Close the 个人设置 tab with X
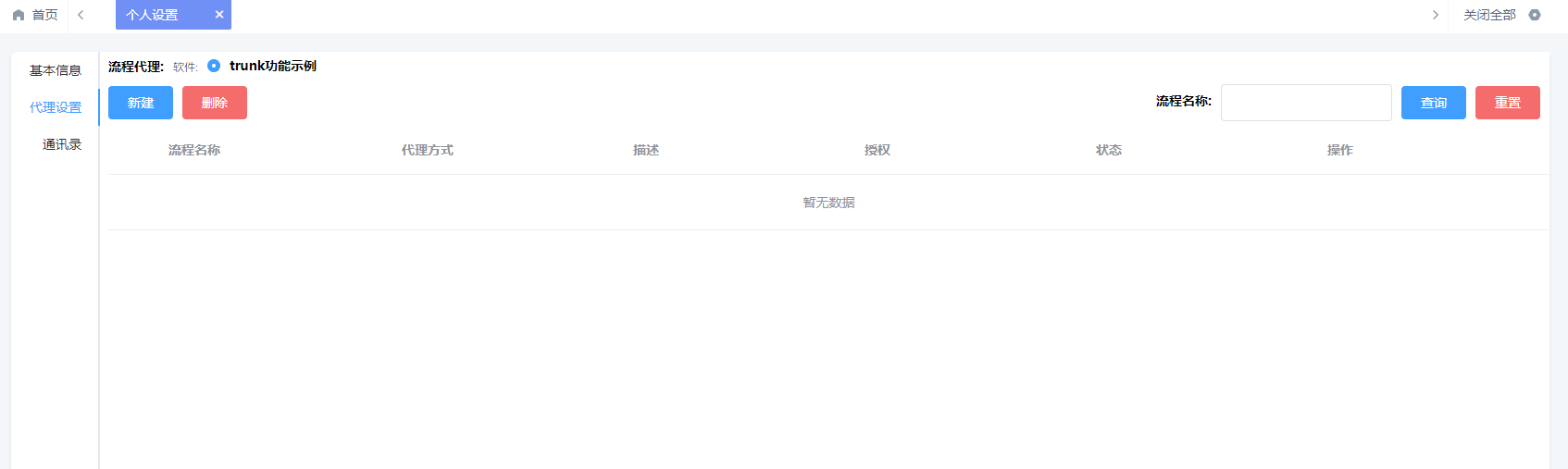Screen dimensions: 1568x469 tap(219, 15)
